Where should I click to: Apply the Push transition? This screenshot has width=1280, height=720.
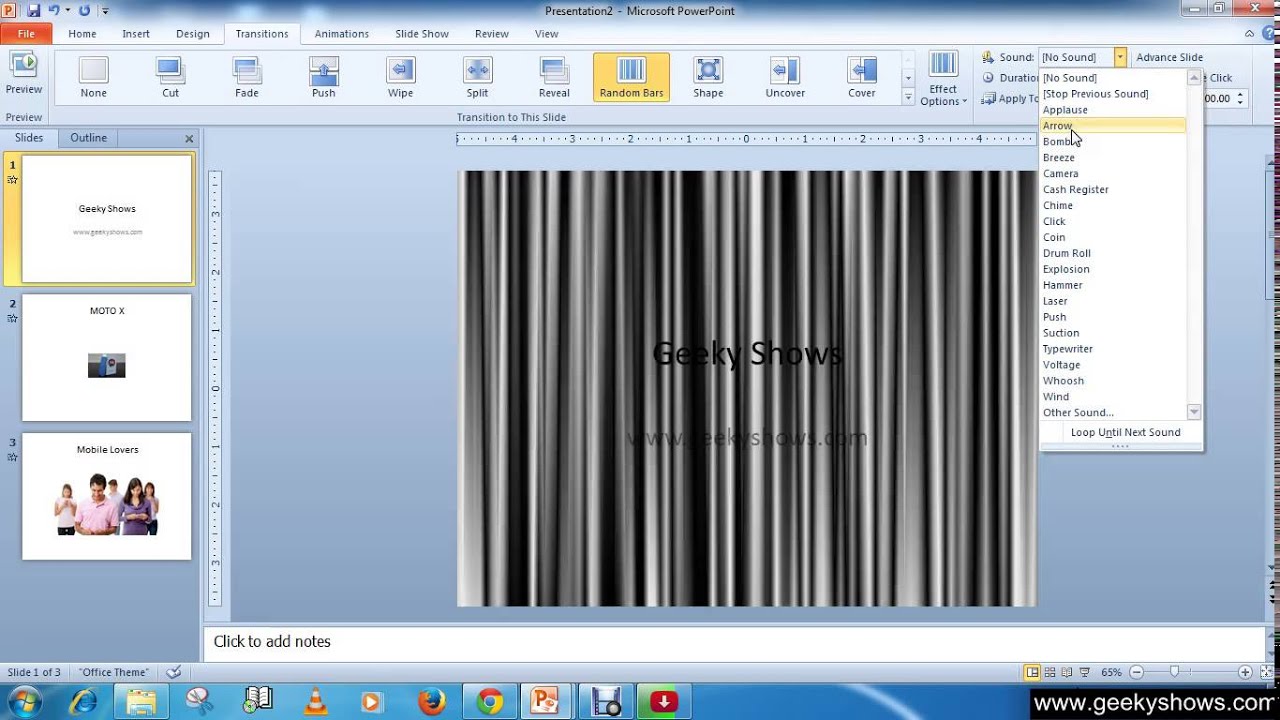pos(323,77)
